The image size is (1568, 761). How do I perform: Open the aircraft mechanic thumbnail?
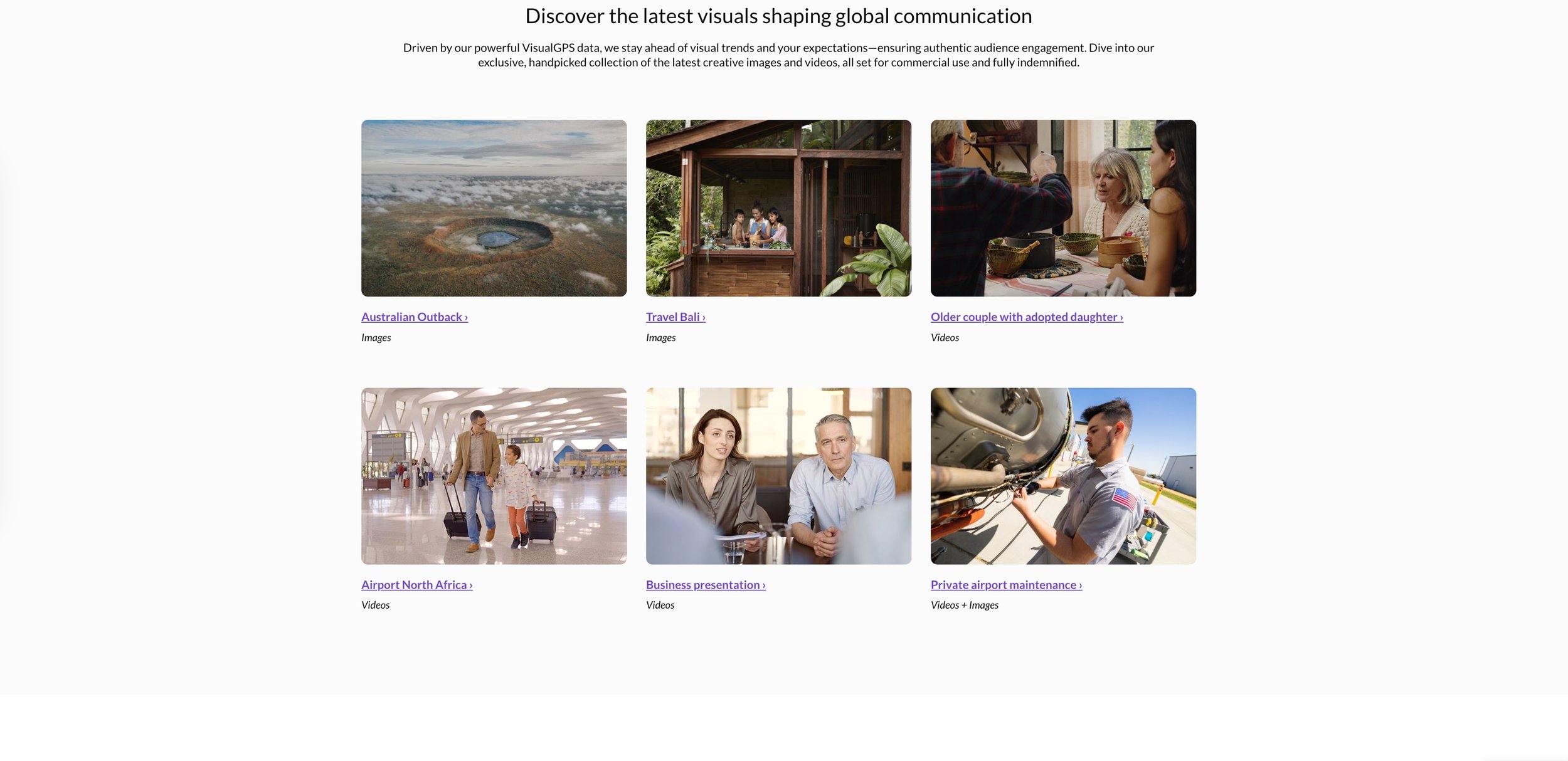tap(1063, 476)
